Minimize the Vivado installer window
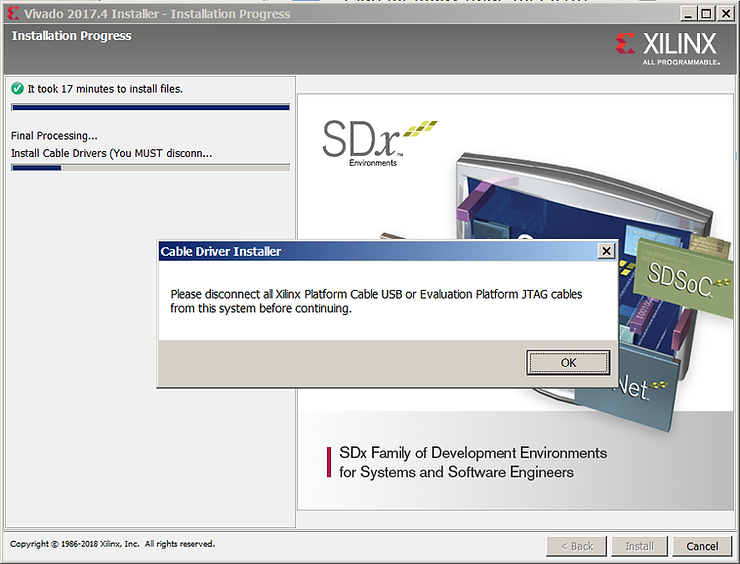The height and width of the screenshot is (564, 740). (x=689, y=13)
